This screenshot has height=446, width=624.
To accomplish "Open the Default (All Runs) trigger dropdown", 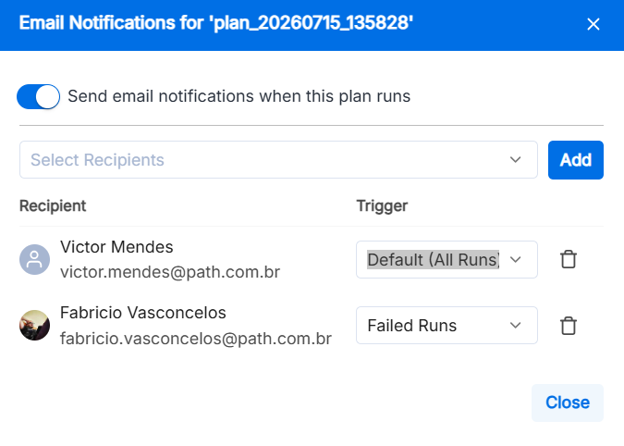I will 447,259.
